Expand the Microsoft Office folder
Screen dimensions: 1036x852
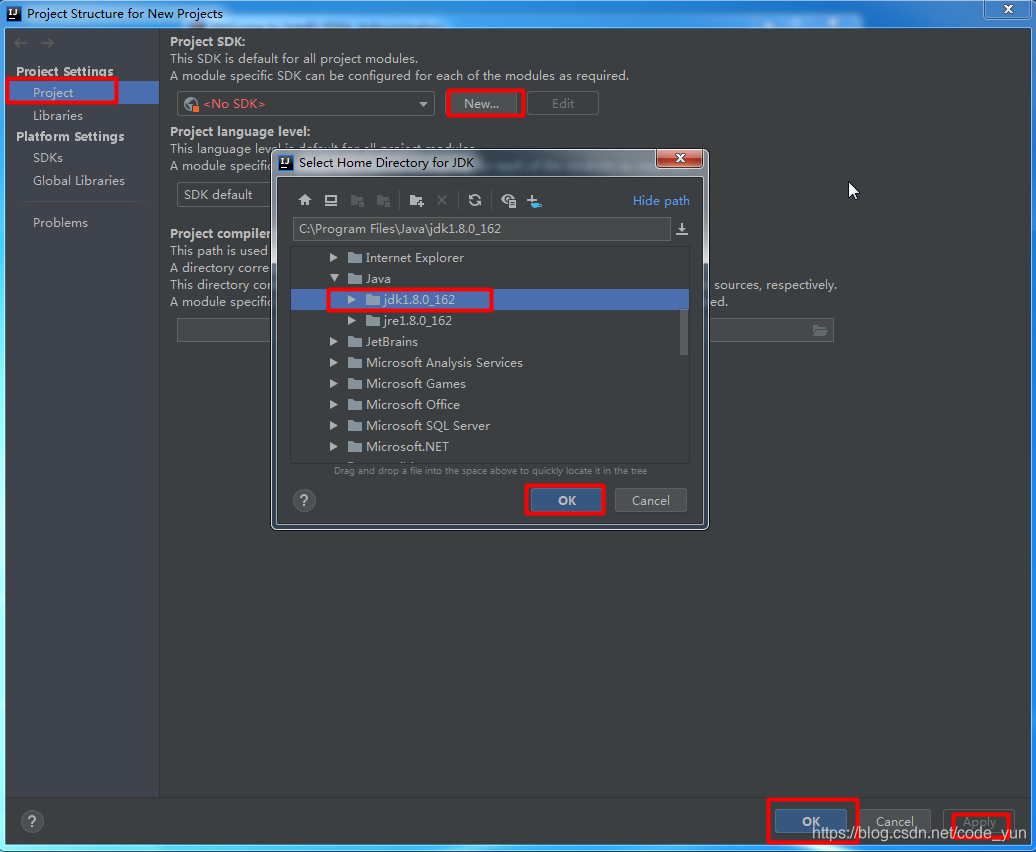[x=334, y=404]
